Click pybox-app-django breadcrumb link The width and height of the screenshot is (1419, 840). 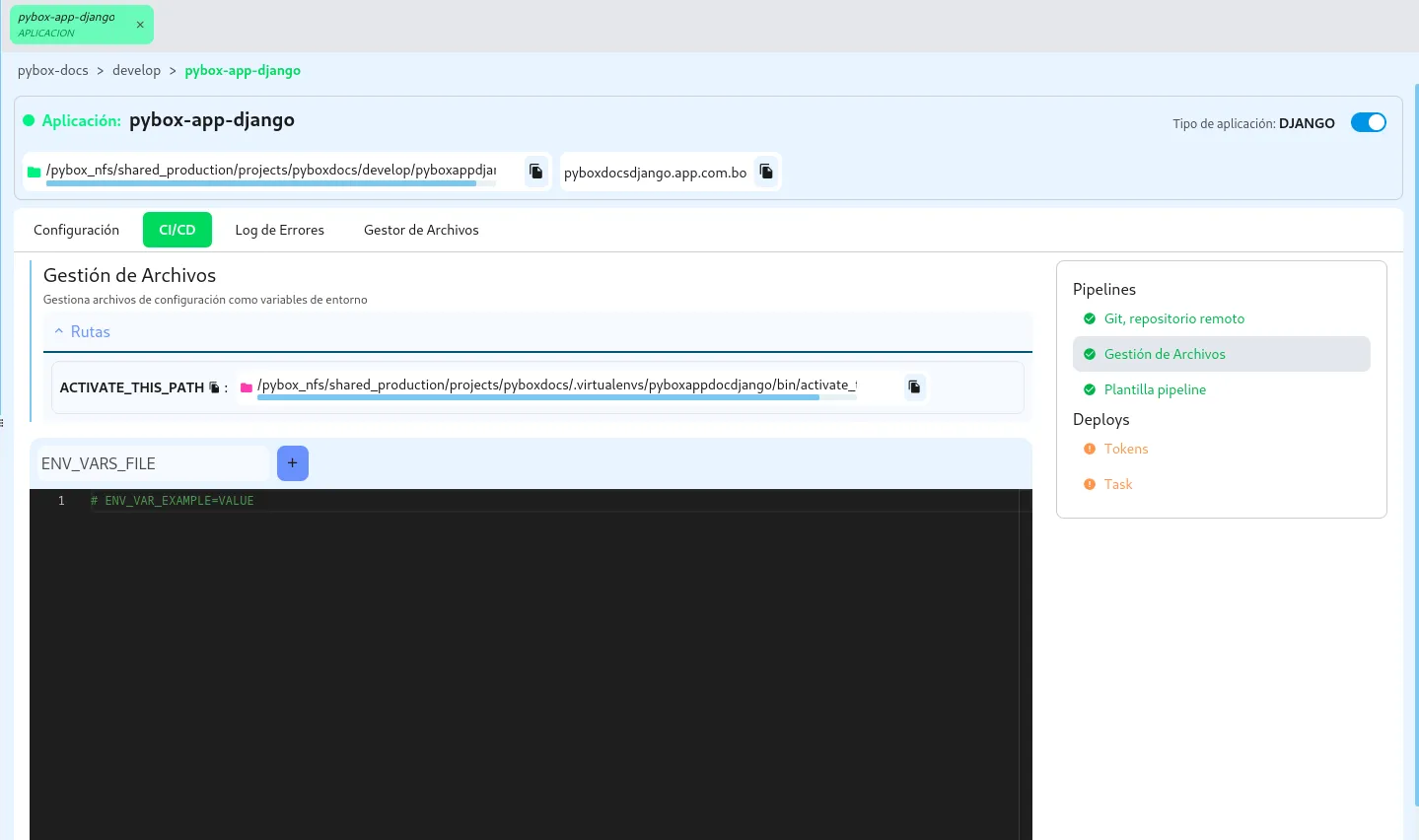point(243,70)
